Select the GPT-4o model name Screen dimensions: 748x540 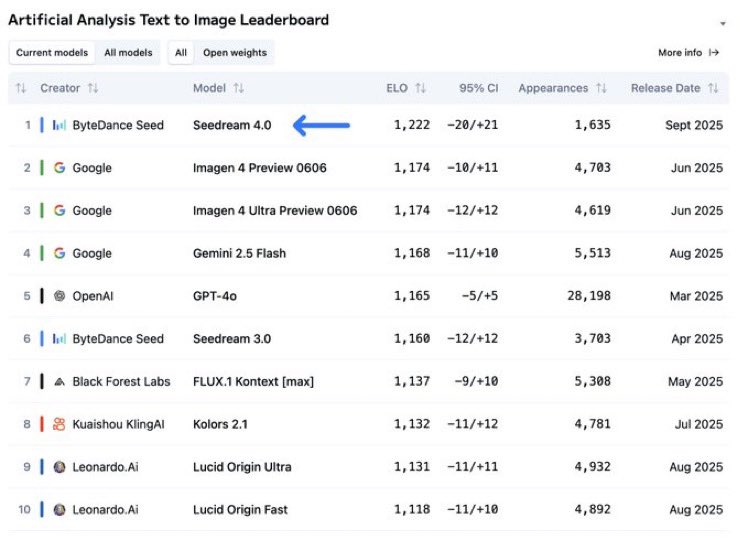coord(215,296)
